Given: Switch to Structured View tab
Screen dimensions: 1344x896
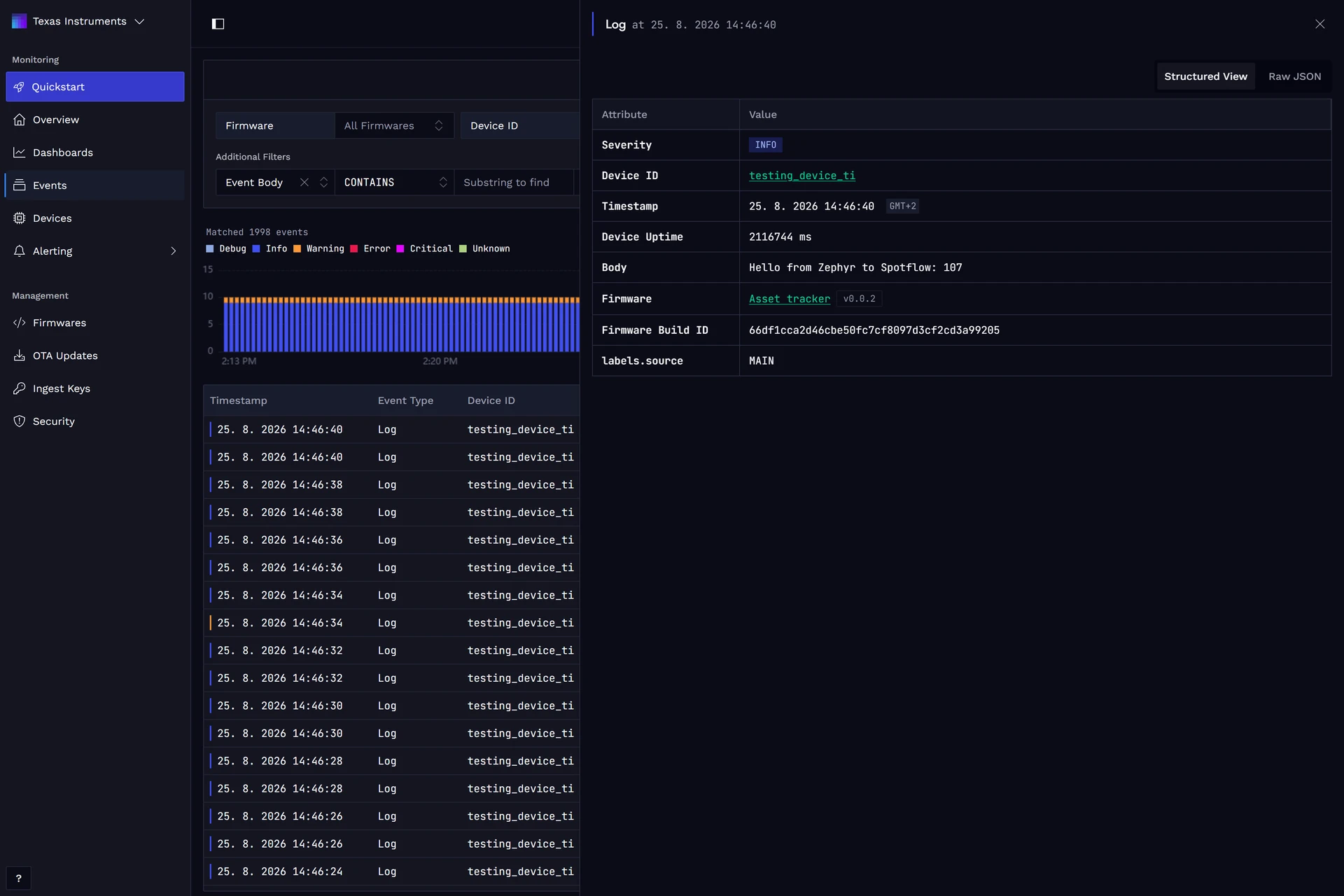Looking at the screenshot, I should tap(1205, 76).
